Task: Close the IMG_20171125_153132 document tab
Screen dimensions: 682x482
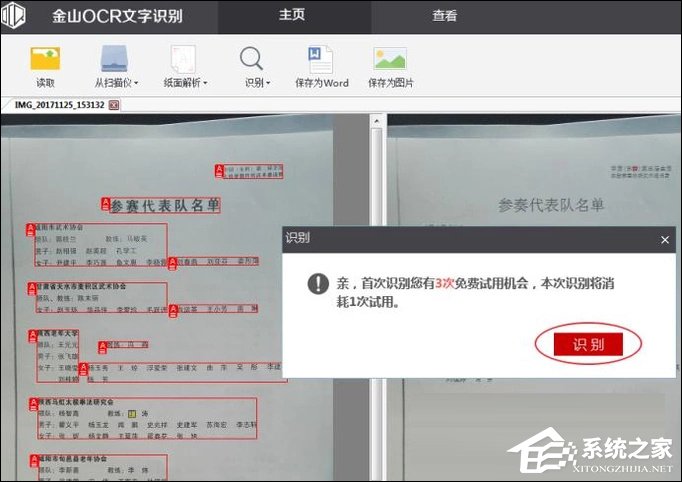Action: point(114,104)
